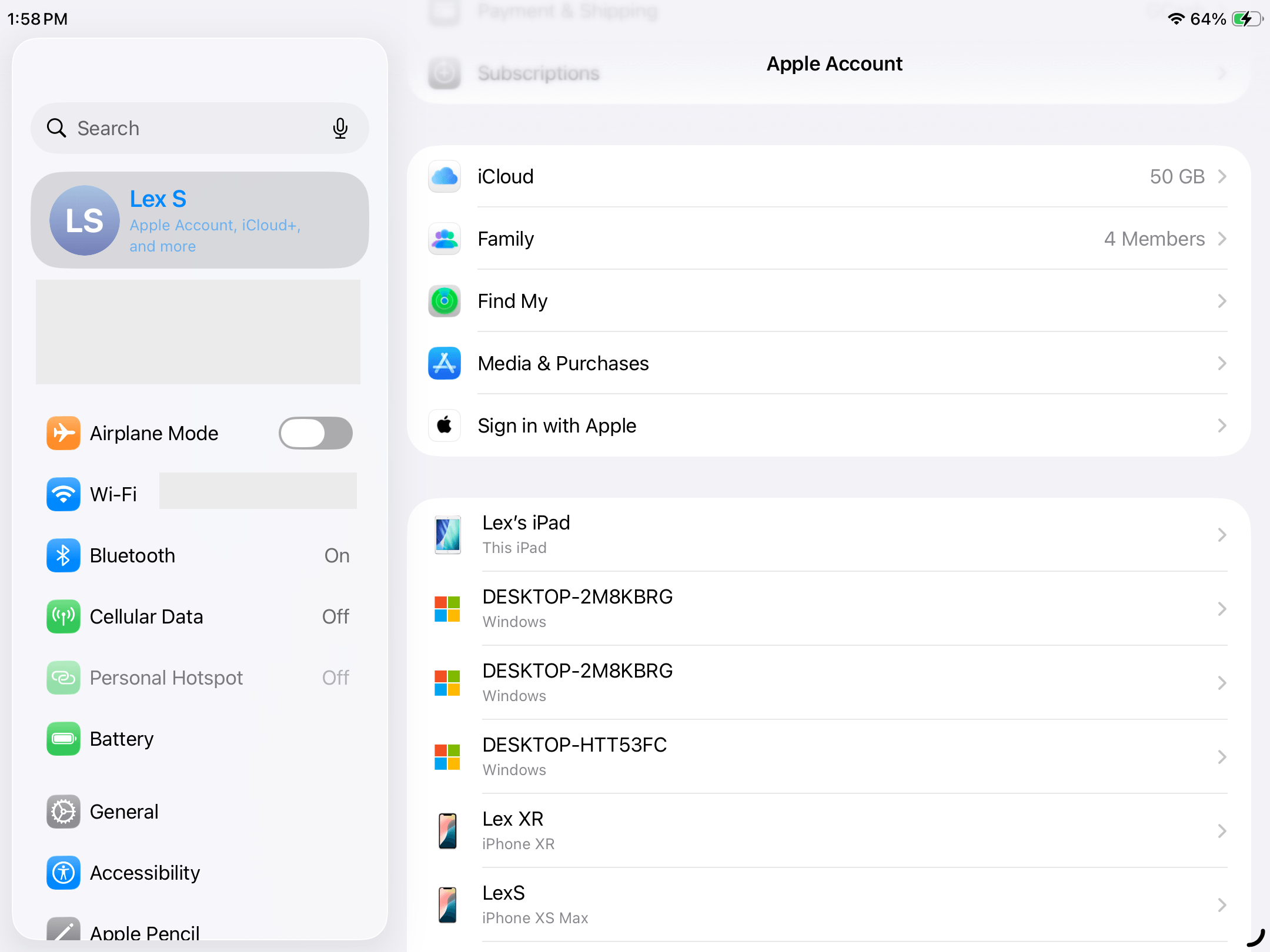Open Bluetooth settings in sidebar
The image size is (1270, 952).
point(200,555)
